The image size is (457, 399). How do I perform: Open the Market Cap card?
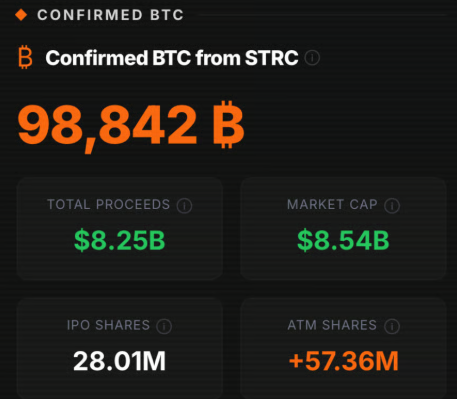[x=343, y=229]
